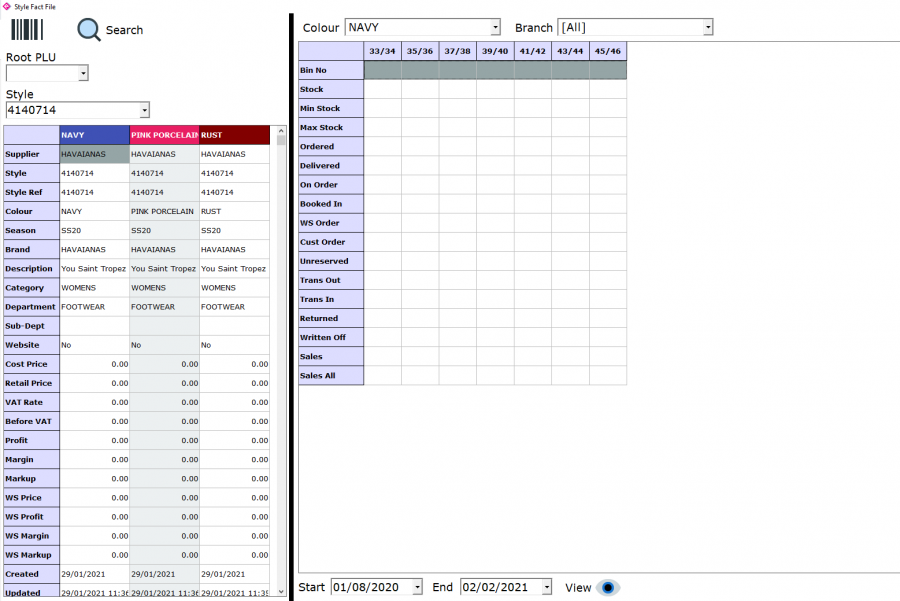Open the Start date picker arrow
Screen dimensions: 900x601
click(417, 587)
